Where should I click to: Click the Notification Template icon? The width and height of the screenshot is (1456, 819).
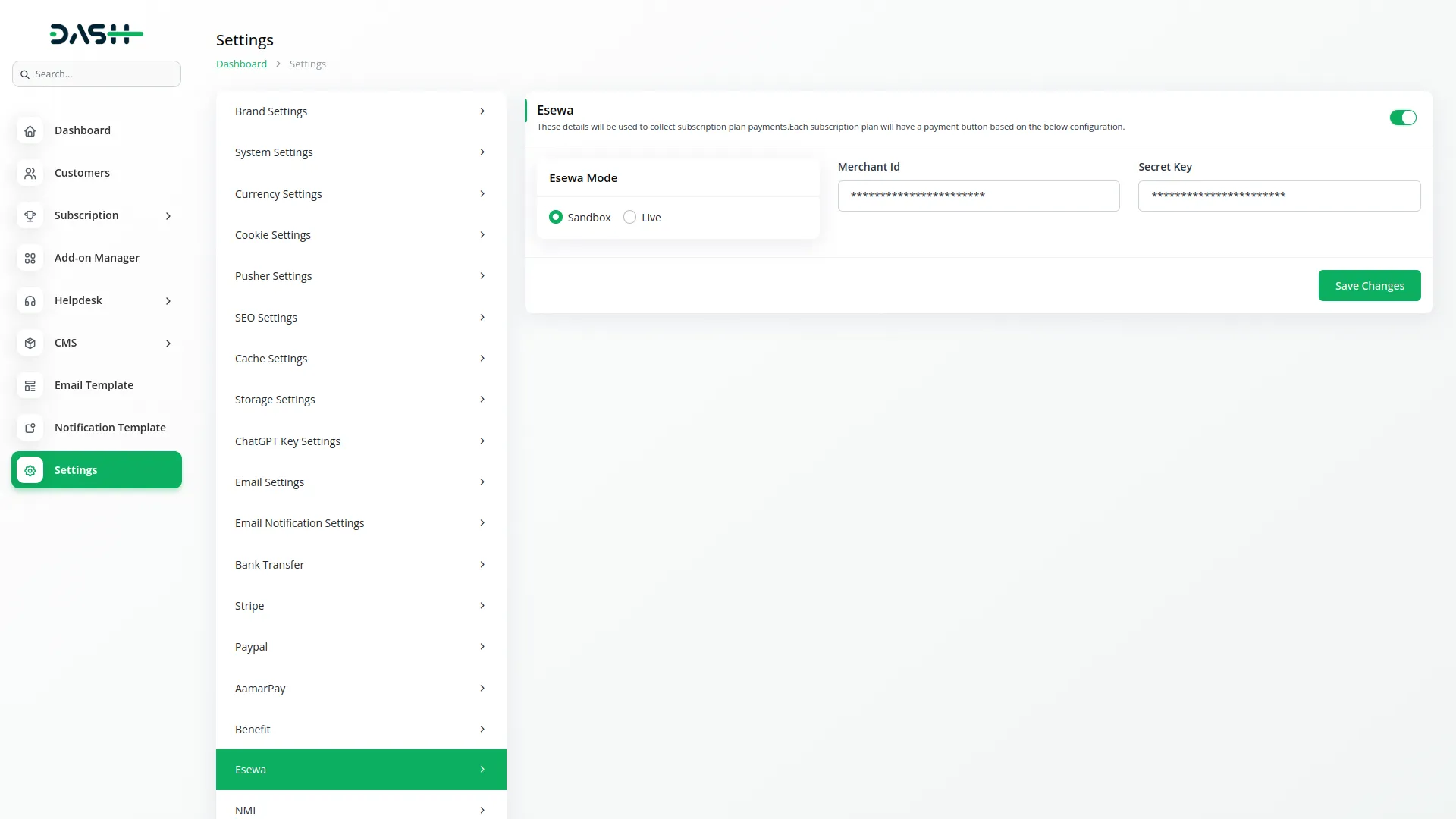tap(30, 428)
